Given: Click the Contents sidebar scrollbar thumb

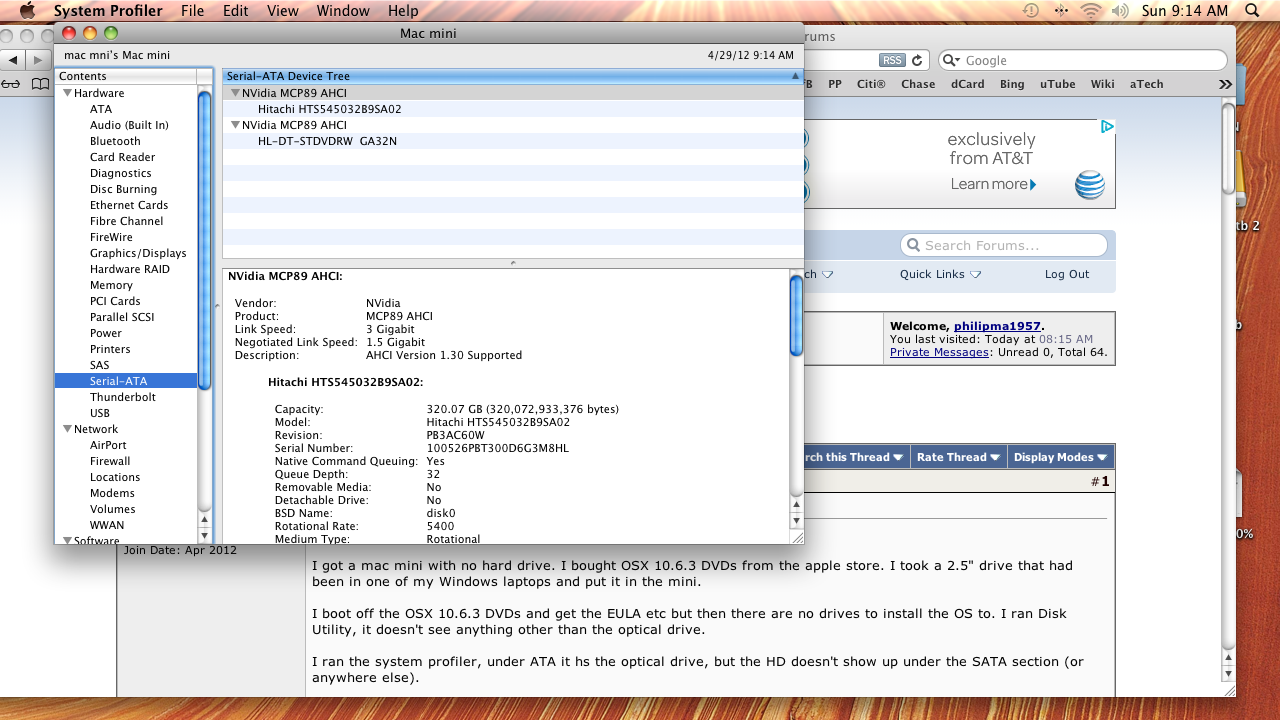Looking at the screenshot, I should point(205,239).
